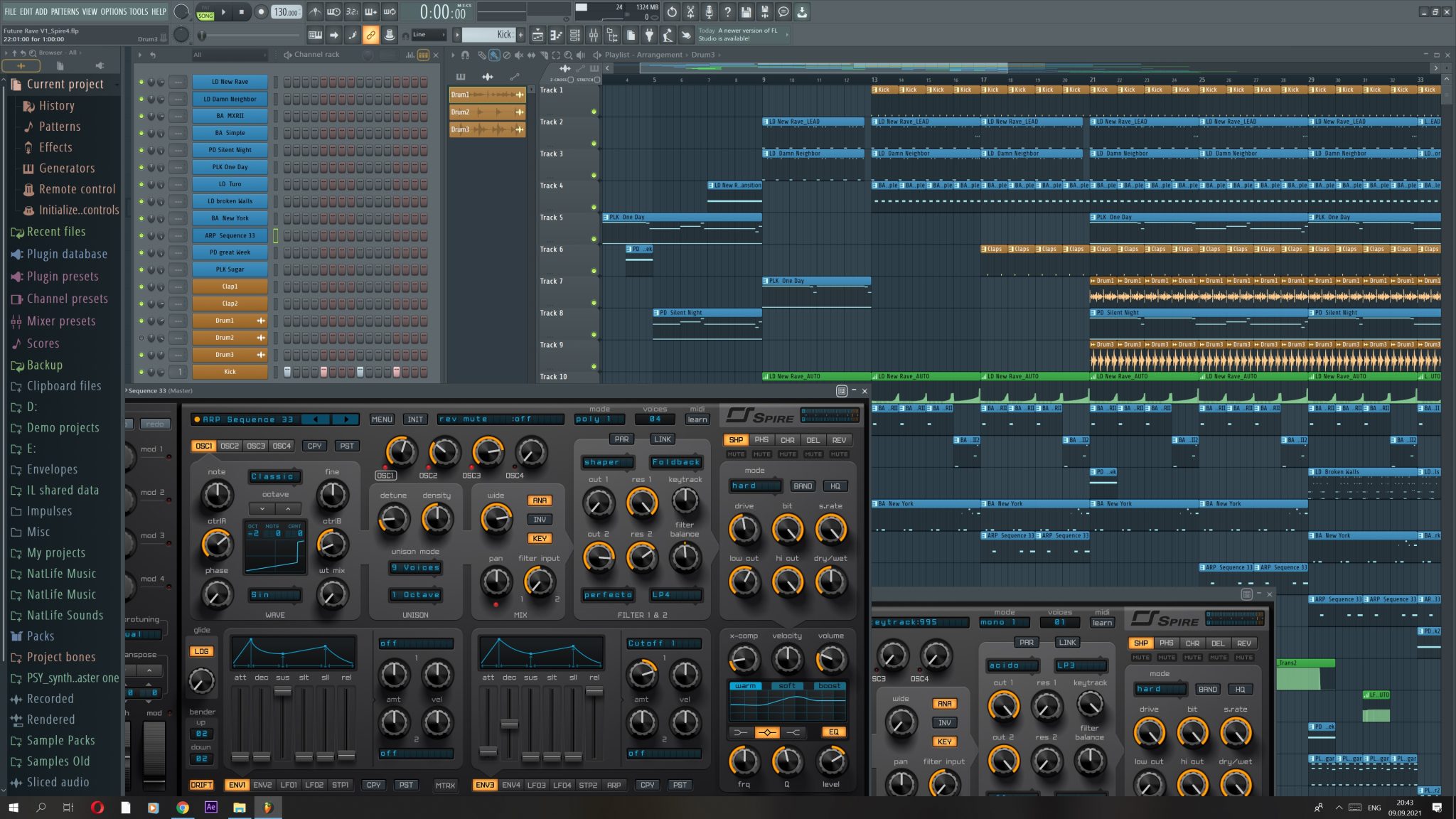Select the playlist select (dashed box) tool
1456x819 pixels.
point(556,55)
